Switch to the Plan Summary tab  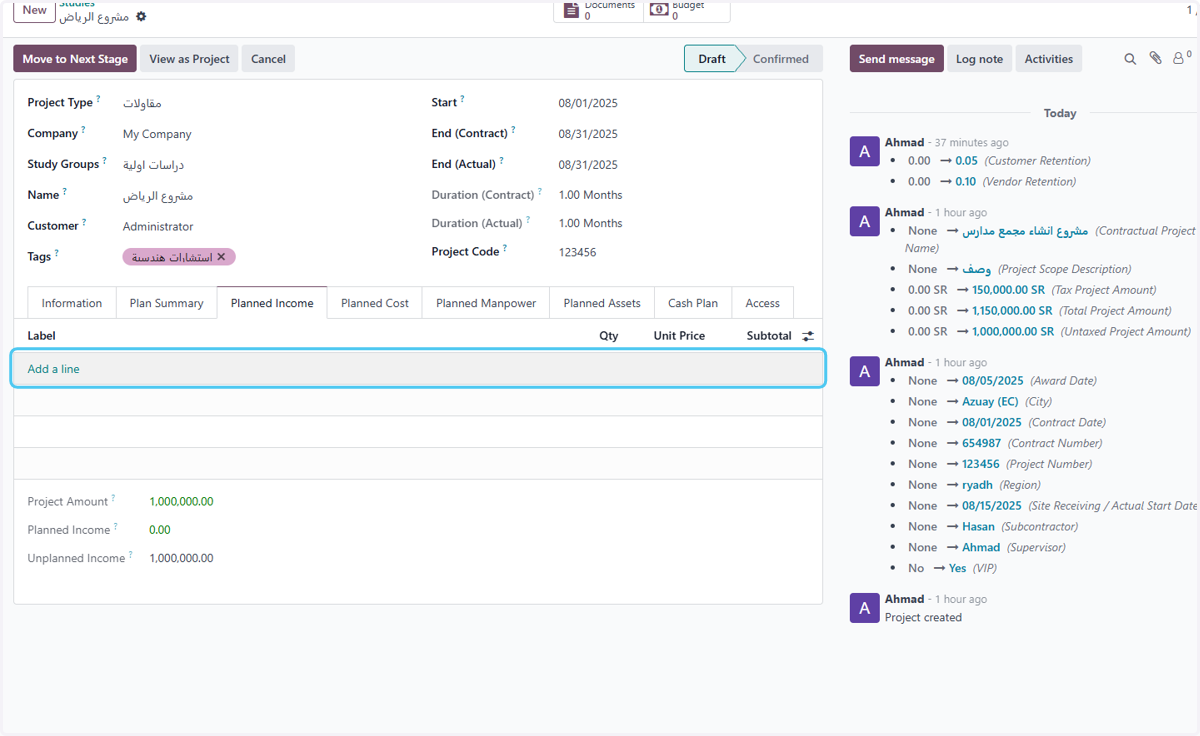tap(166, 303)
